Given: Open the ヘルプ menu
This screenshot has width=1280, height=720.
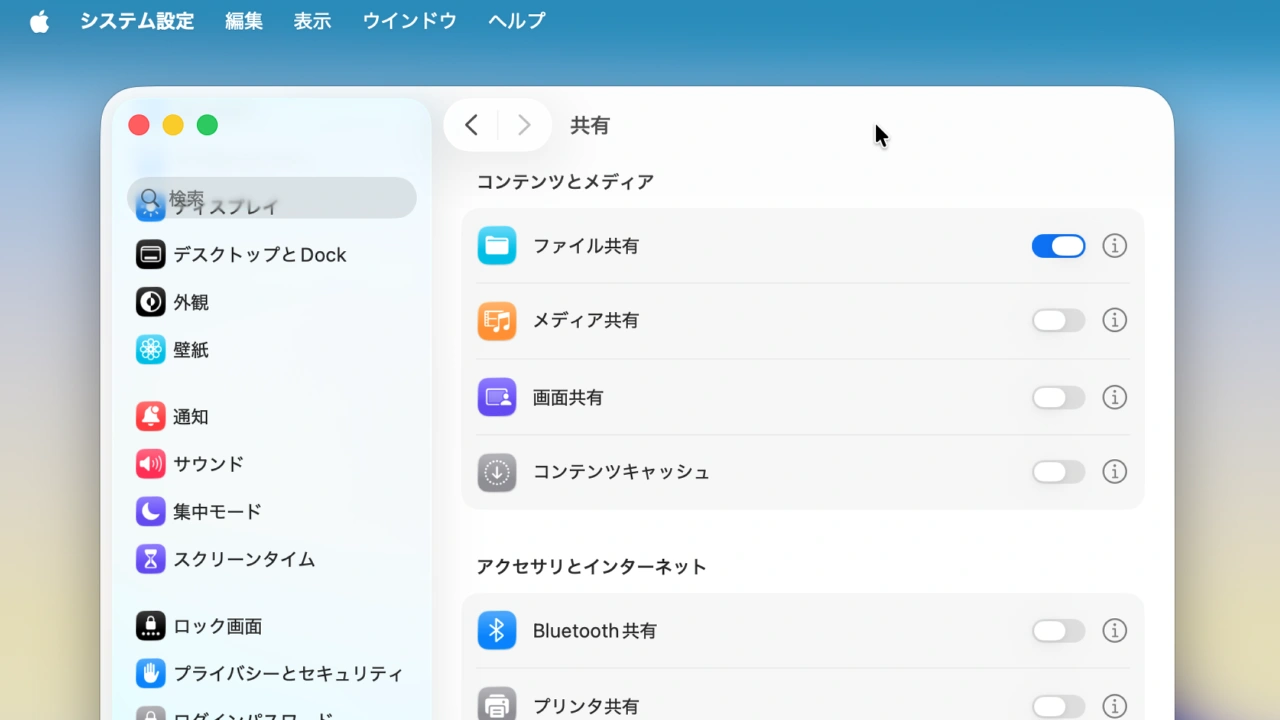Looking at the screenshot, I should 516,20.
